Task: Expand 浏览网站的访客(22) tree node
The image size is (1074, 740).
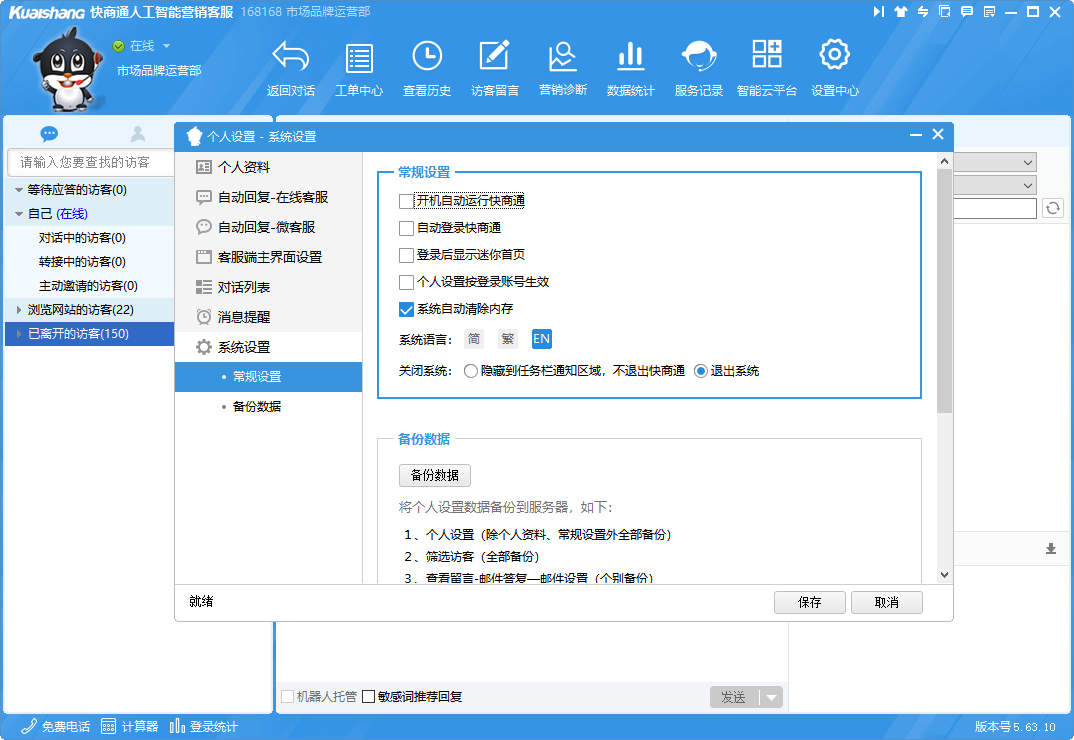Action: pyautogui.click(x=19, y=310)
